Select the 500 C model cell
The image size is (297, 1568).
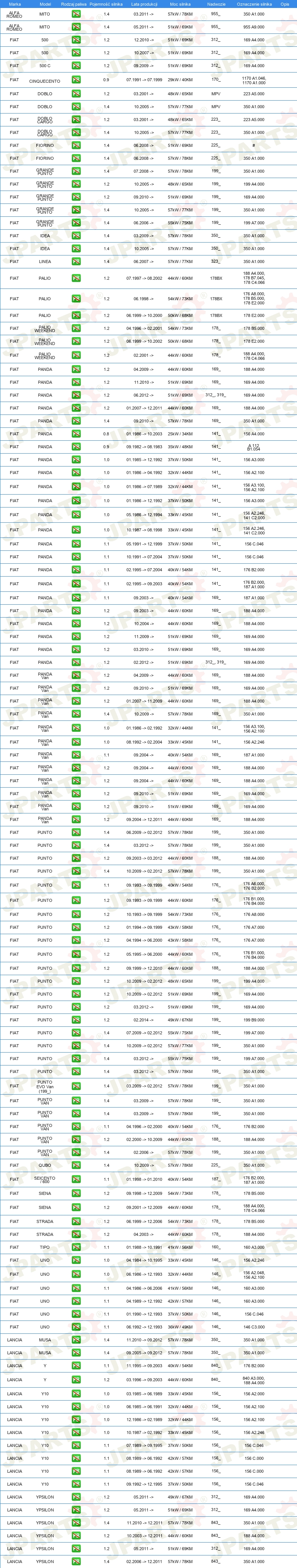point(45,66)
